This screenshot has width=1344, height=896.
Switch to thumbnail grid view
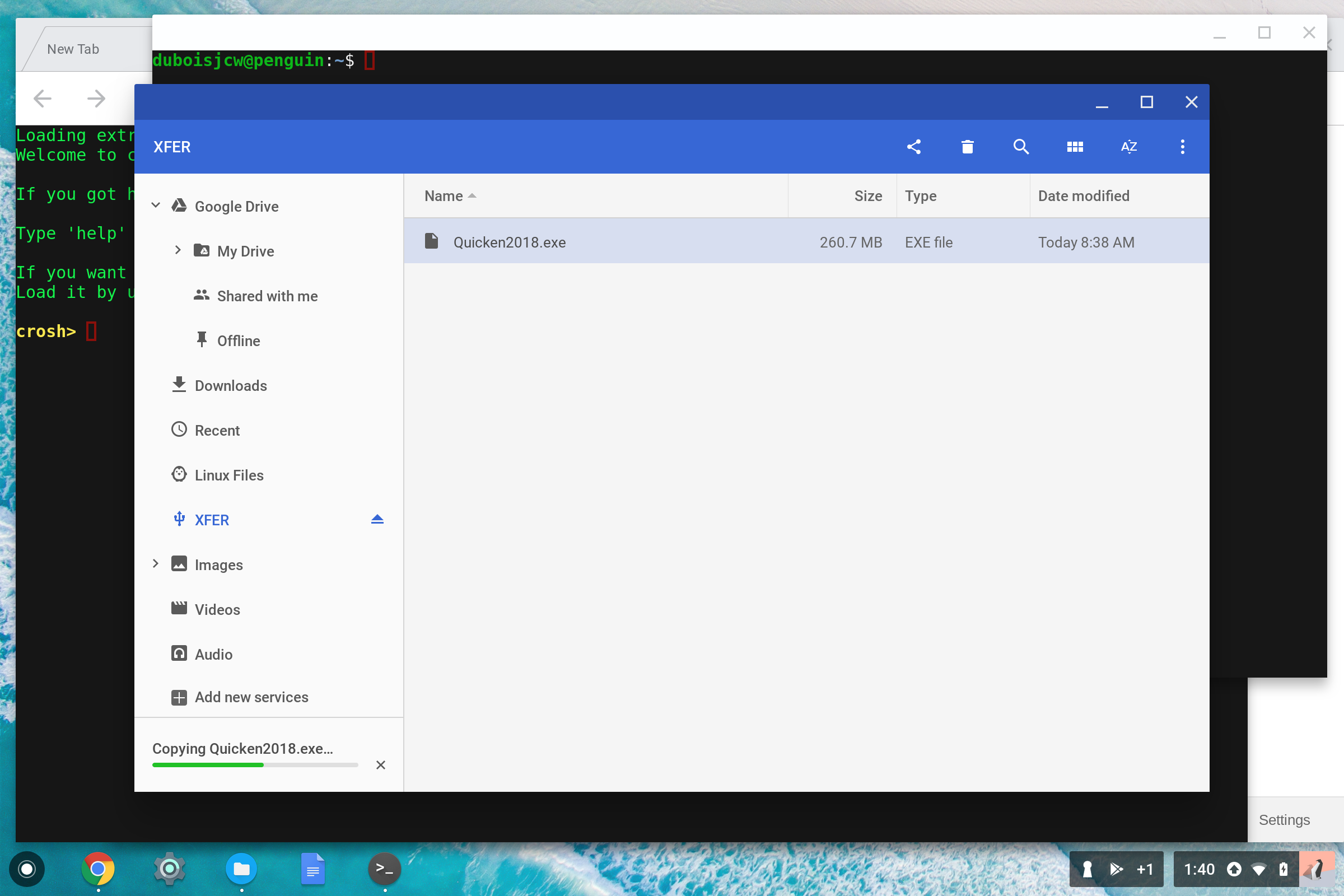[x=1075, y=147]
